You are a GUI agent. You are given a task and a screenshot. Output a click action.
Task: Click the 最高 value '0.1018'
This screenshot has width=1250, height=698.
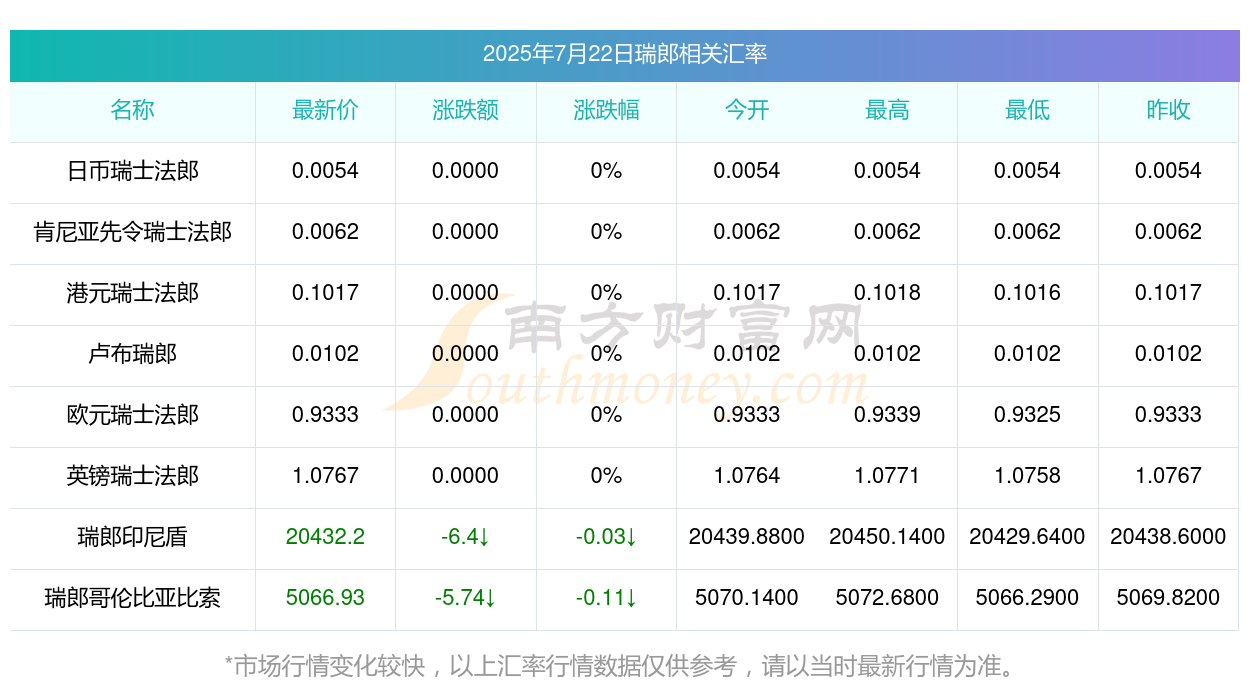(887, 293)
